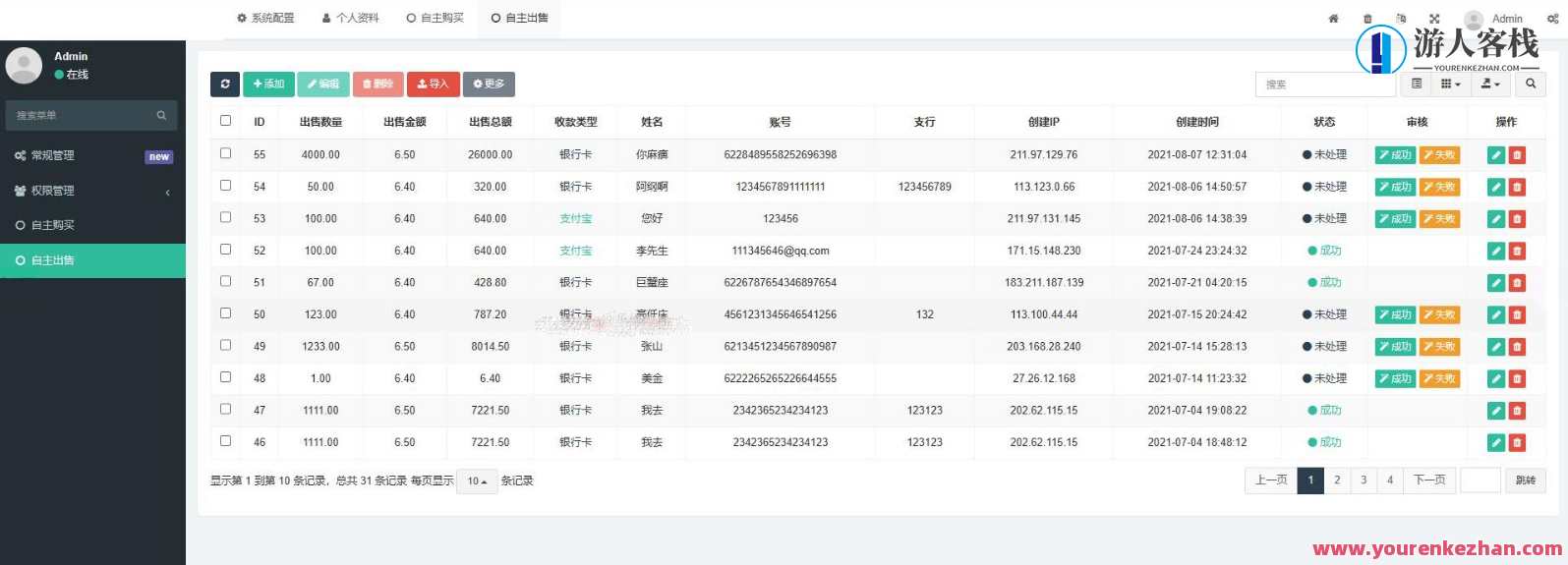Edit row 54 with green pencil icon
This screenshot has height=565, width=1568.
point(1496,187)
